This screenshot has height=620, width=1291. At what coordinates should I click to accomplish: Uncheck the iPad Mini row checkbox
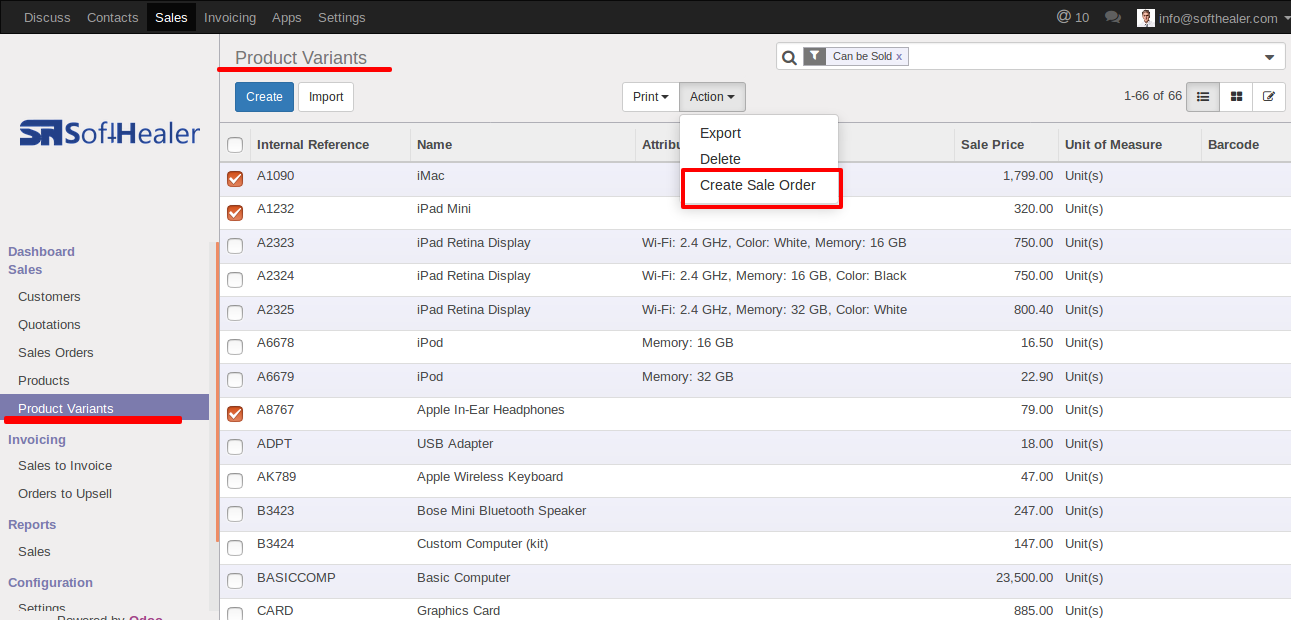235,212
